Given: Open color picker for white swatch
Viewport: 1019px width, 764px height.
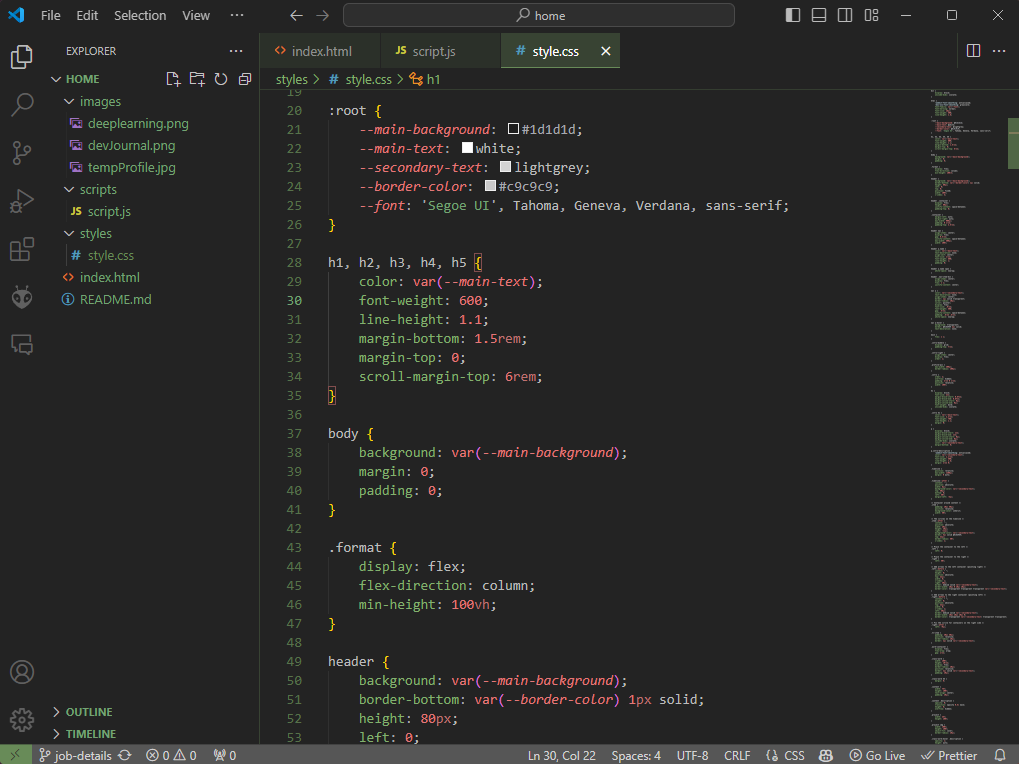Looking at the screenshot, I should (467, 147).
